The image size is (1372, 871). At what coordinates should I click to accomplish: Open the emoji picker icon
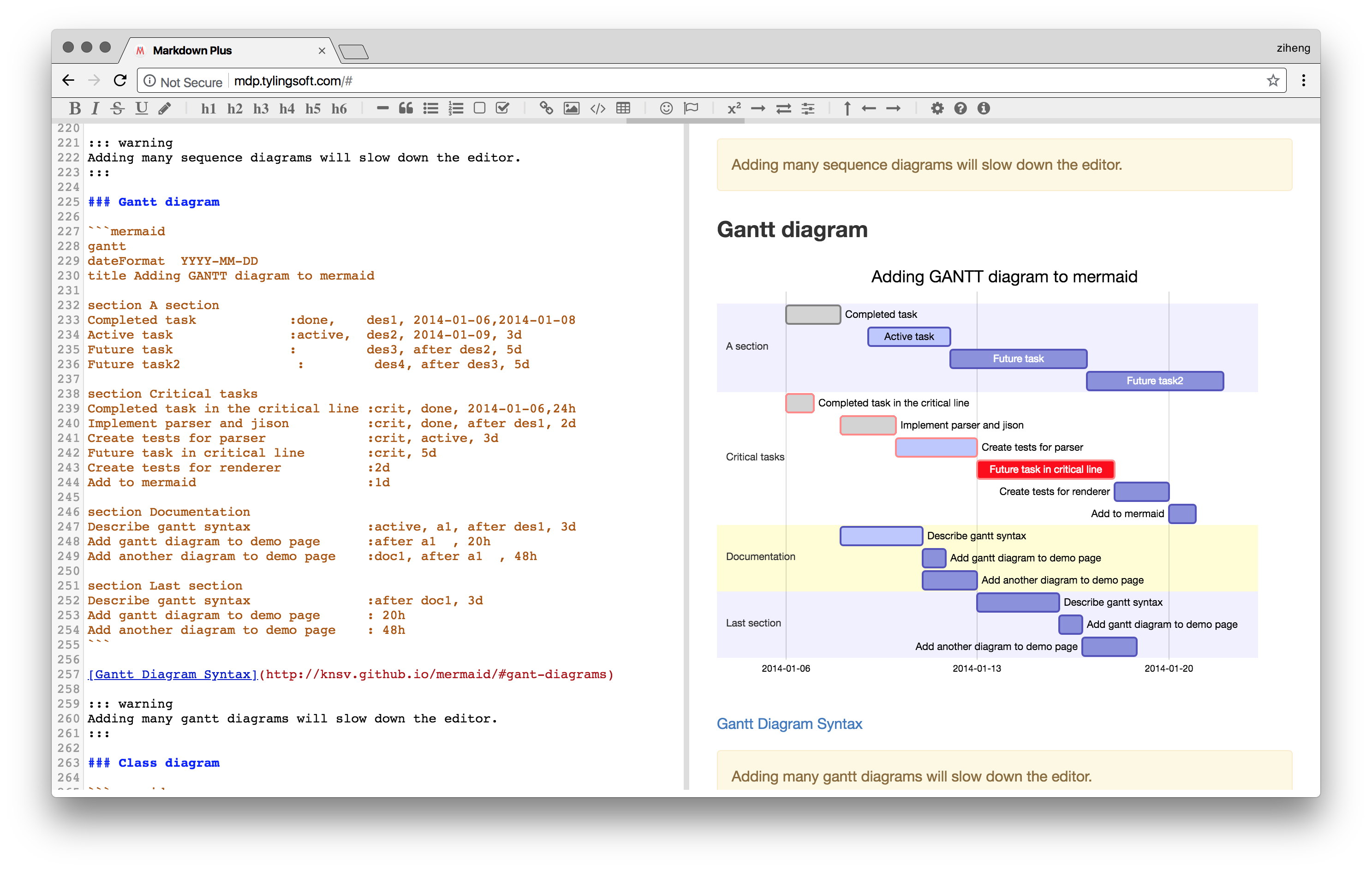coord(666,108)
